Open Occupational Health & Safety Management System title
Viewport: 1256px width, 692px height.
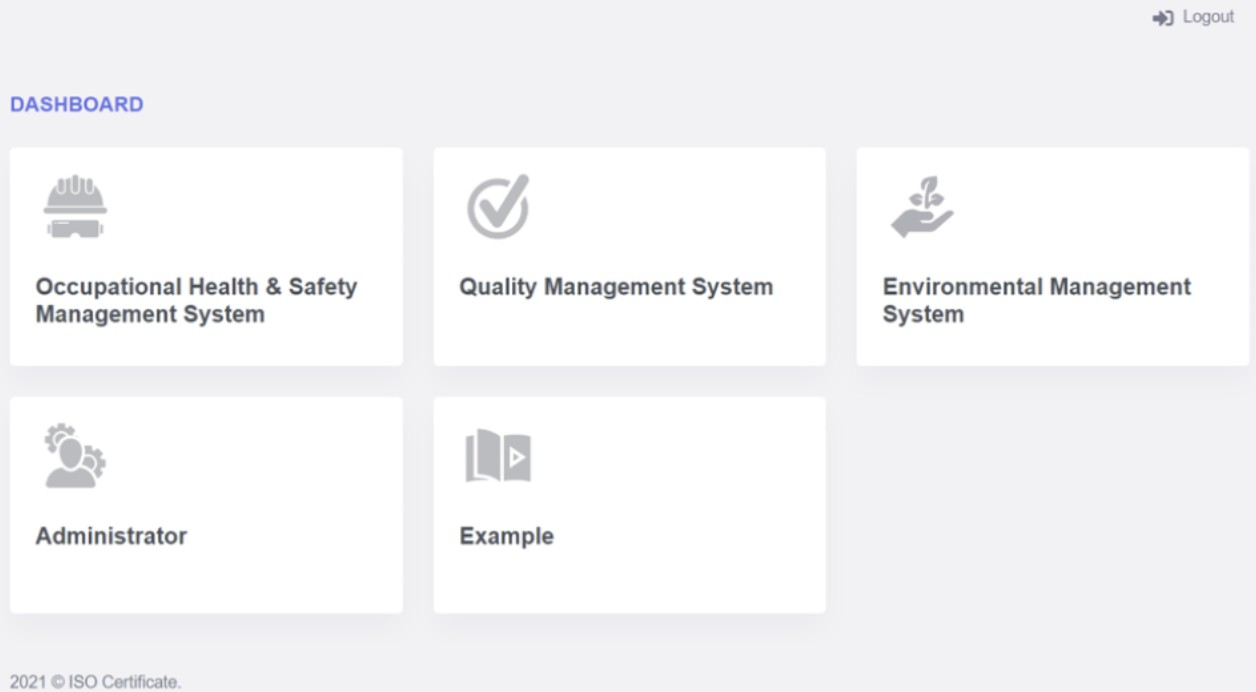click(196, 300)
